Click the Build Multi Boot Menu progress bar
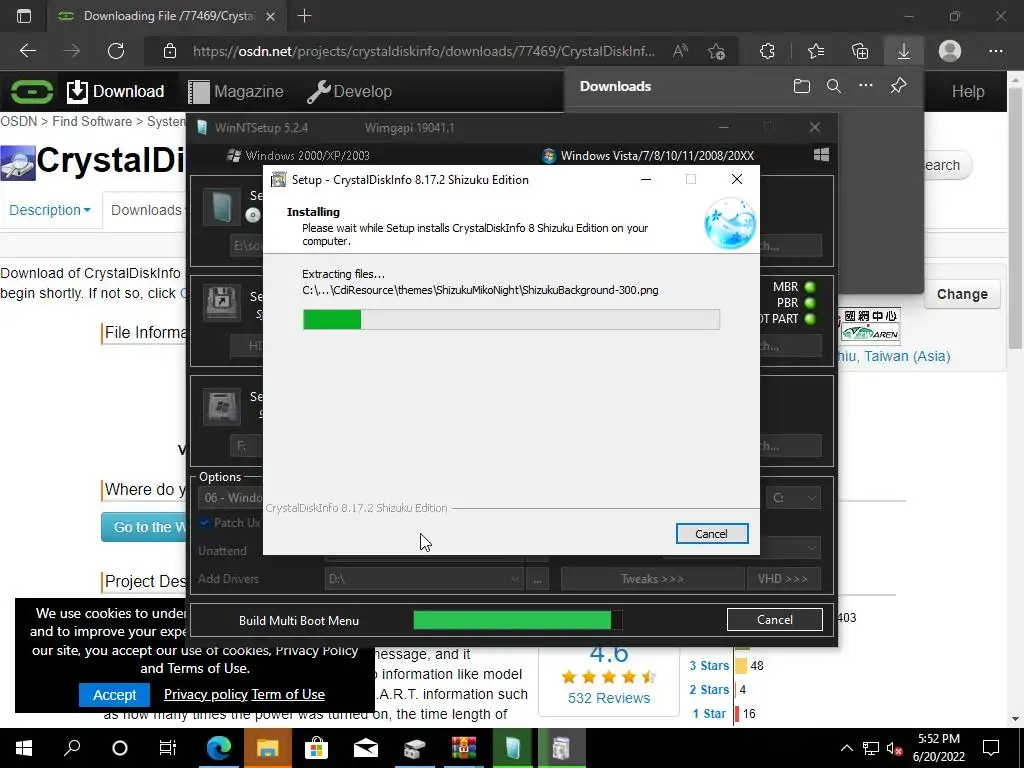 [518, 620]
